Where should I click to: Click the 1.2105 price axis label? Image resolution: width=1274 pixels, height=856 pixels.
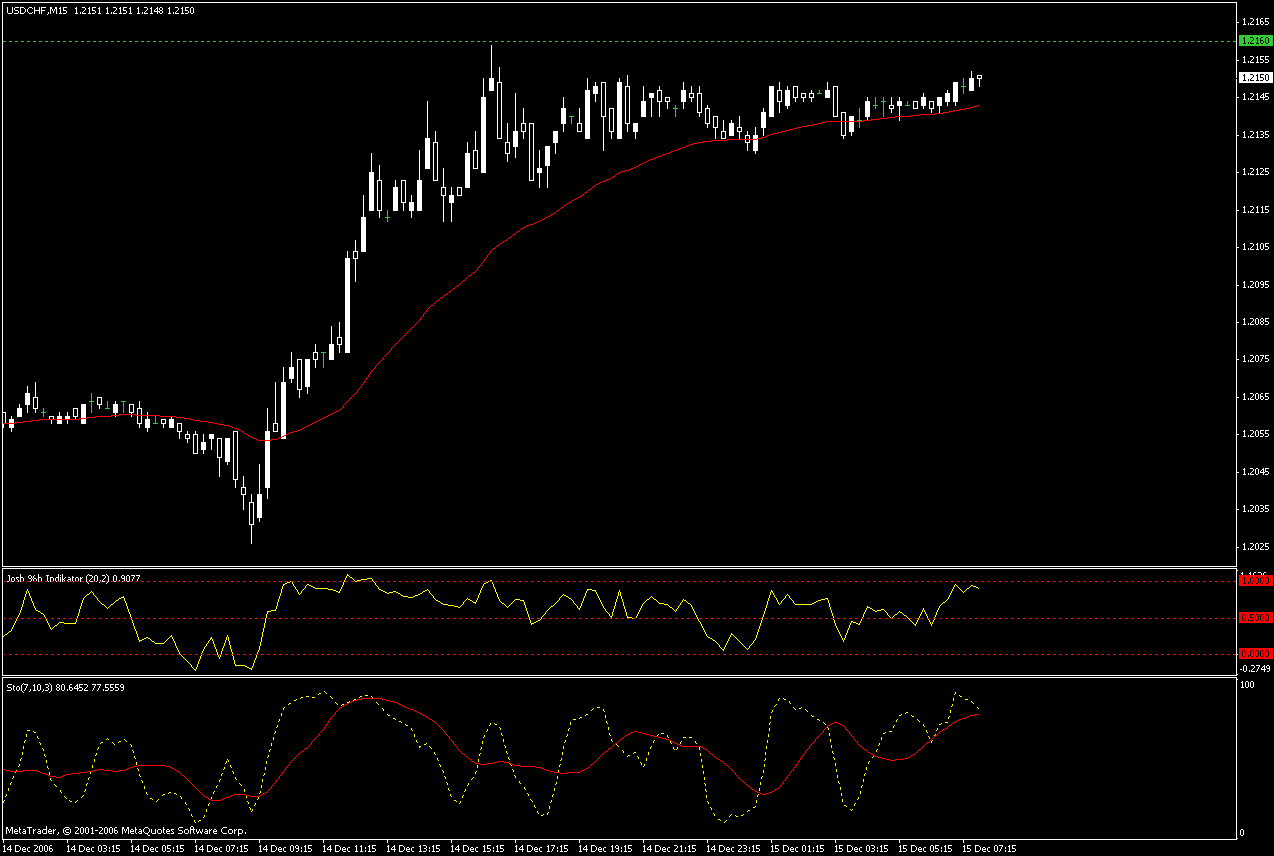coord(1256,247)
